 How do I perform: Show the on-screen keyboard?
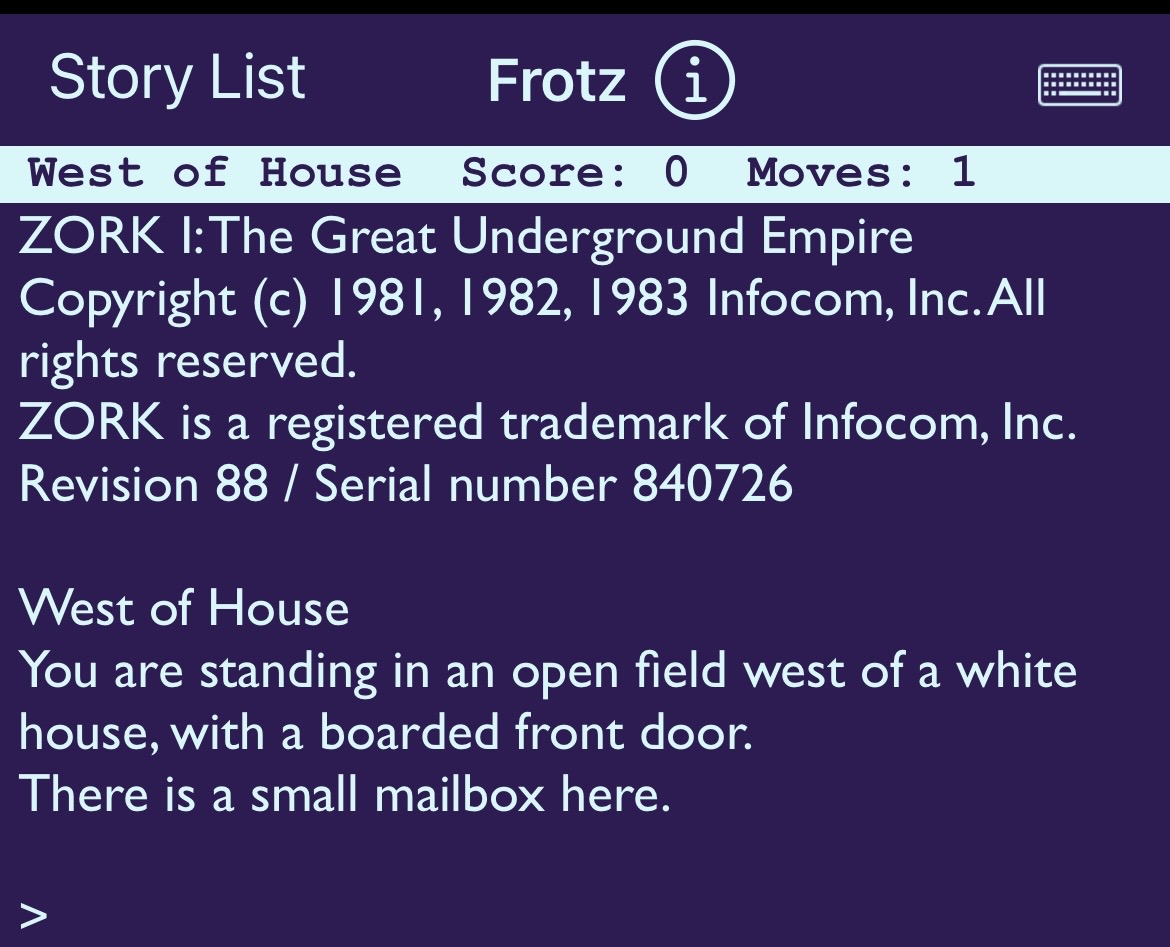(x=1080, y=85)
